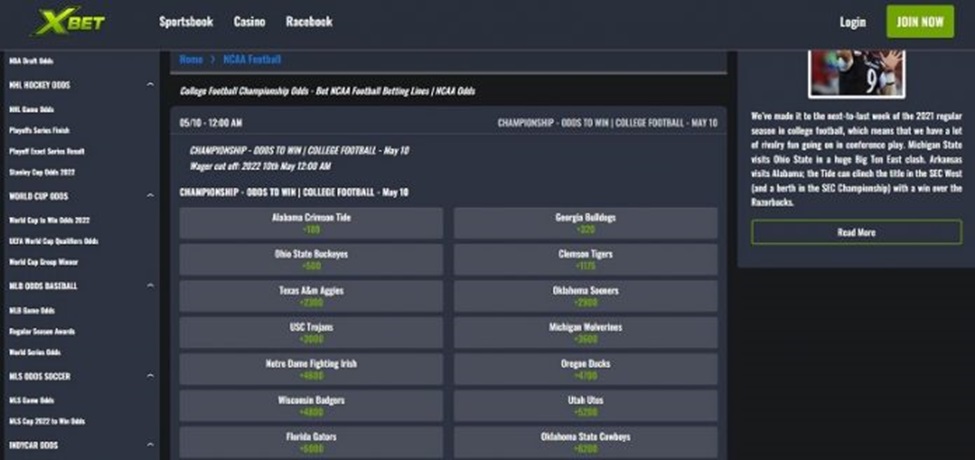Collapse the NHL Hockey Odds section

point(150,85)
